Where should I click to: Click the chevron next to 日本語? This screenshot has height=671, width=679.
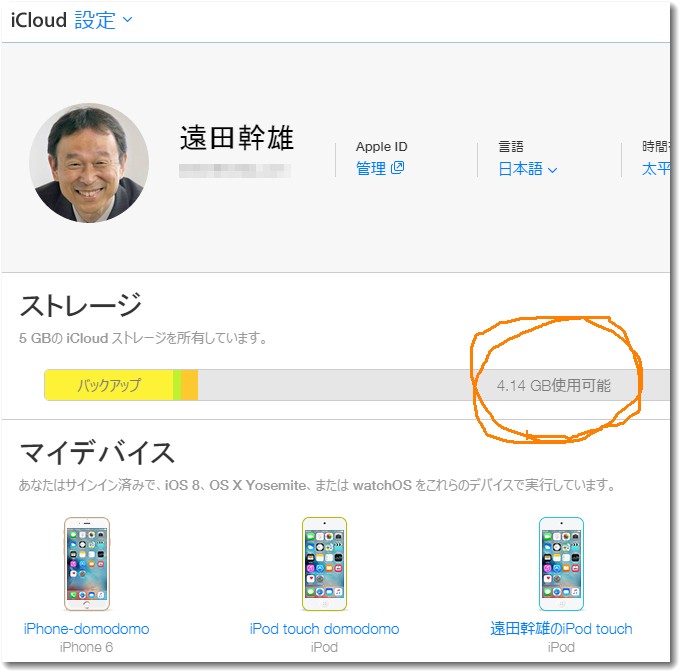552,170
